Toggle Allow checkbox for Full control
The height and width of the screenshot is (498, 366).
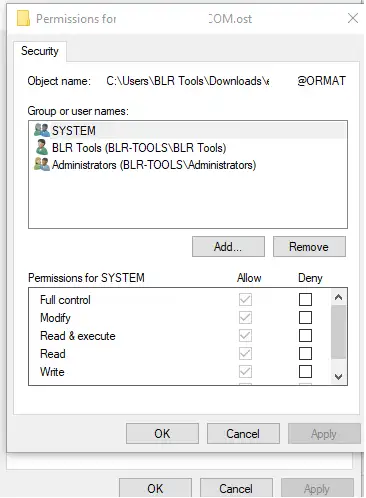click(x=245, y=299)
